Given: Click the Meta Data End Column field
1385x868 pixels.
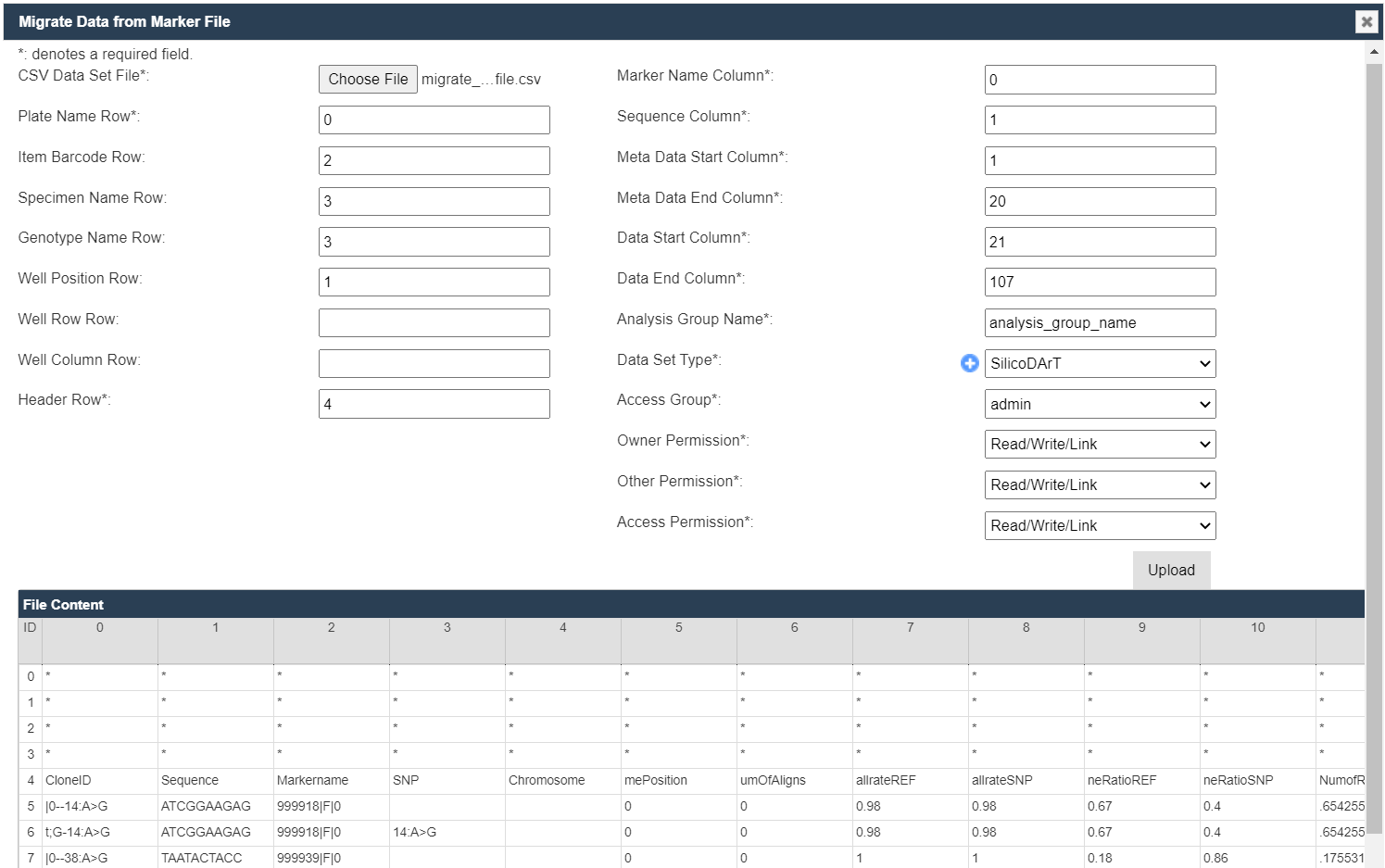Looking at the screenshot, I should (1100, 201).
